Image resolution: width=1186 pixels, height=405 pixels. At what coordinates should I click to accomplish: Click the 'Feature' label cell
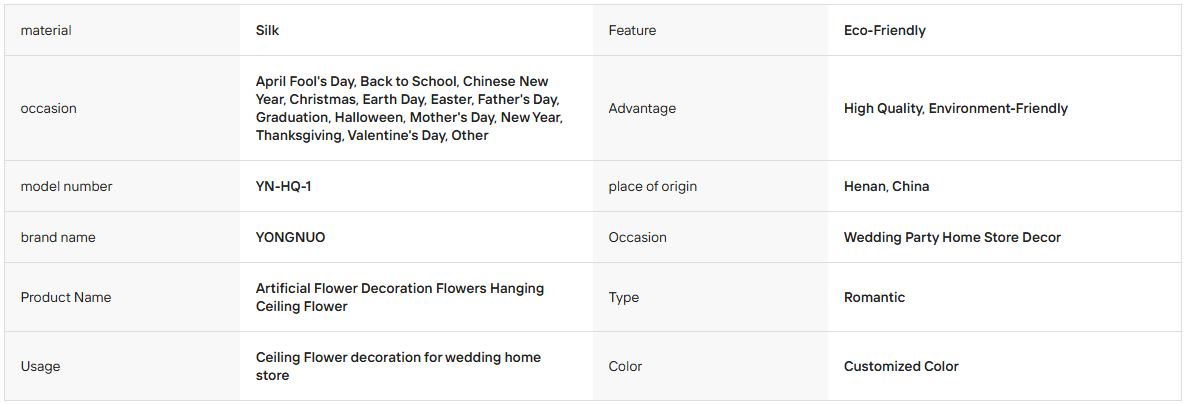tap(632, 30)
